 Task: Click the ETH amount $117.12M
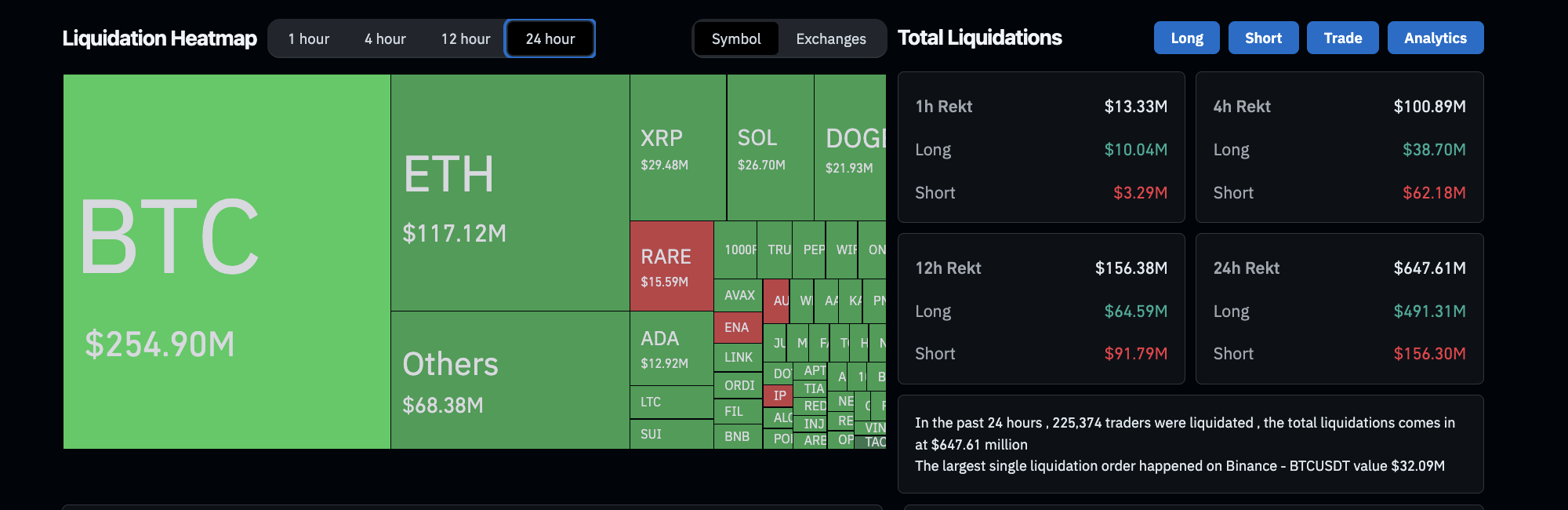click(x=454, y=233)
